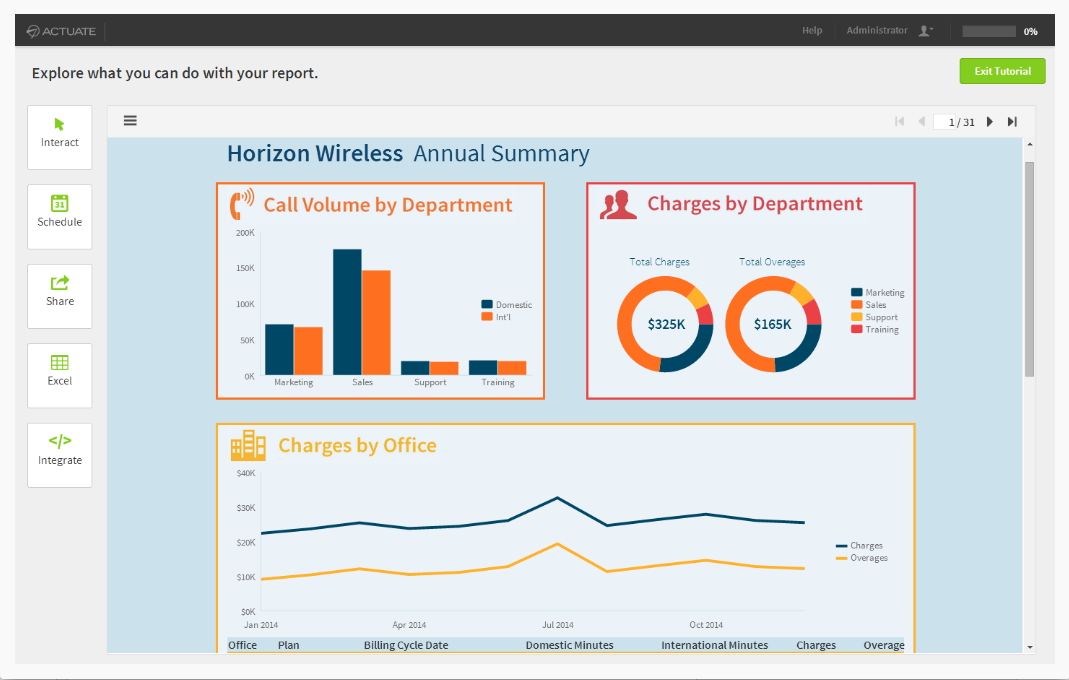The width and height of the screenshot is (1069, 680).
Task: Click the Marketing Domestic bar
Action: point(279,349)
